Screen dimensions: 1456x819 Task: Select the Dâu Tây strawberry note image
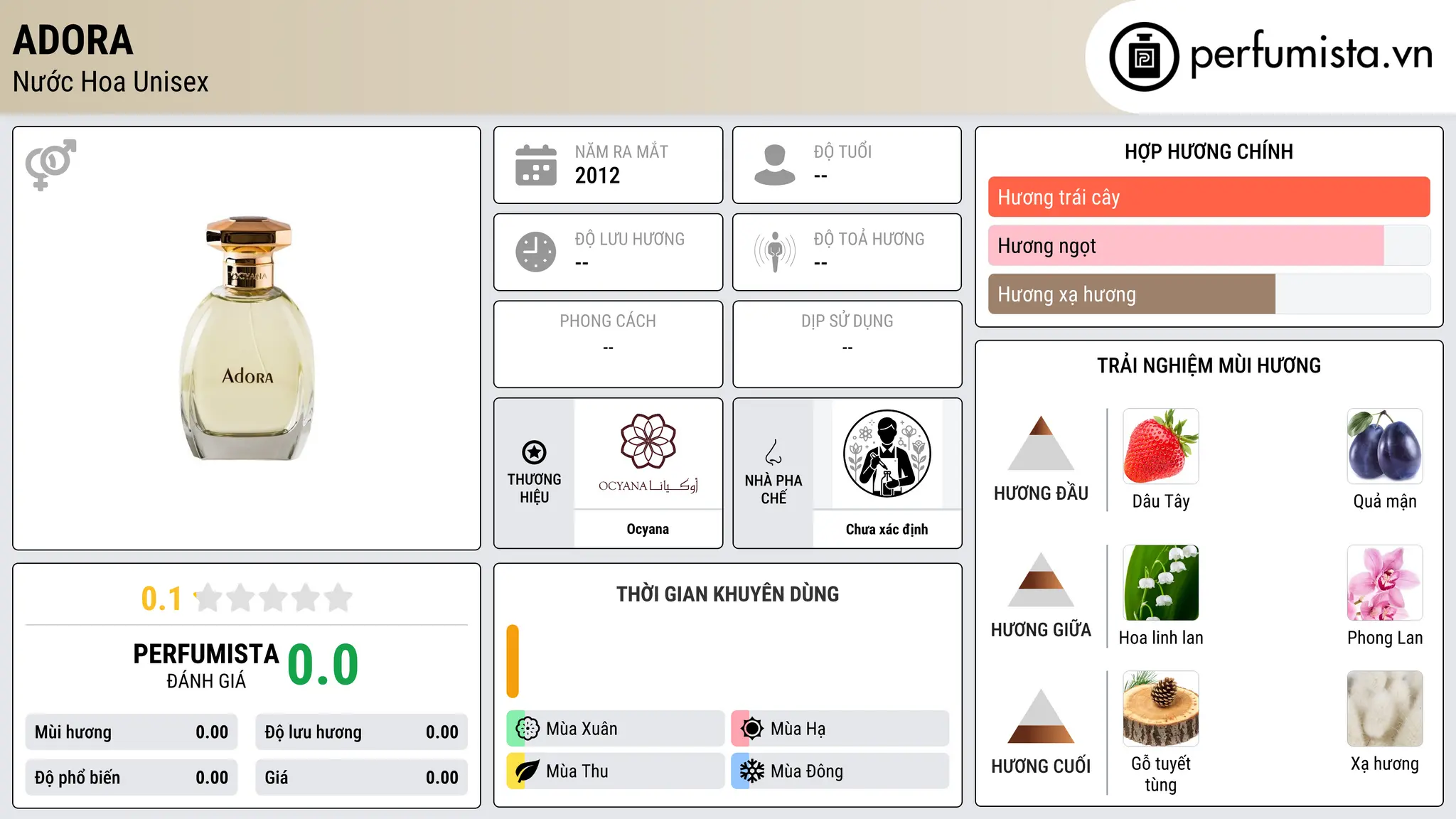tap(1160, 446)
